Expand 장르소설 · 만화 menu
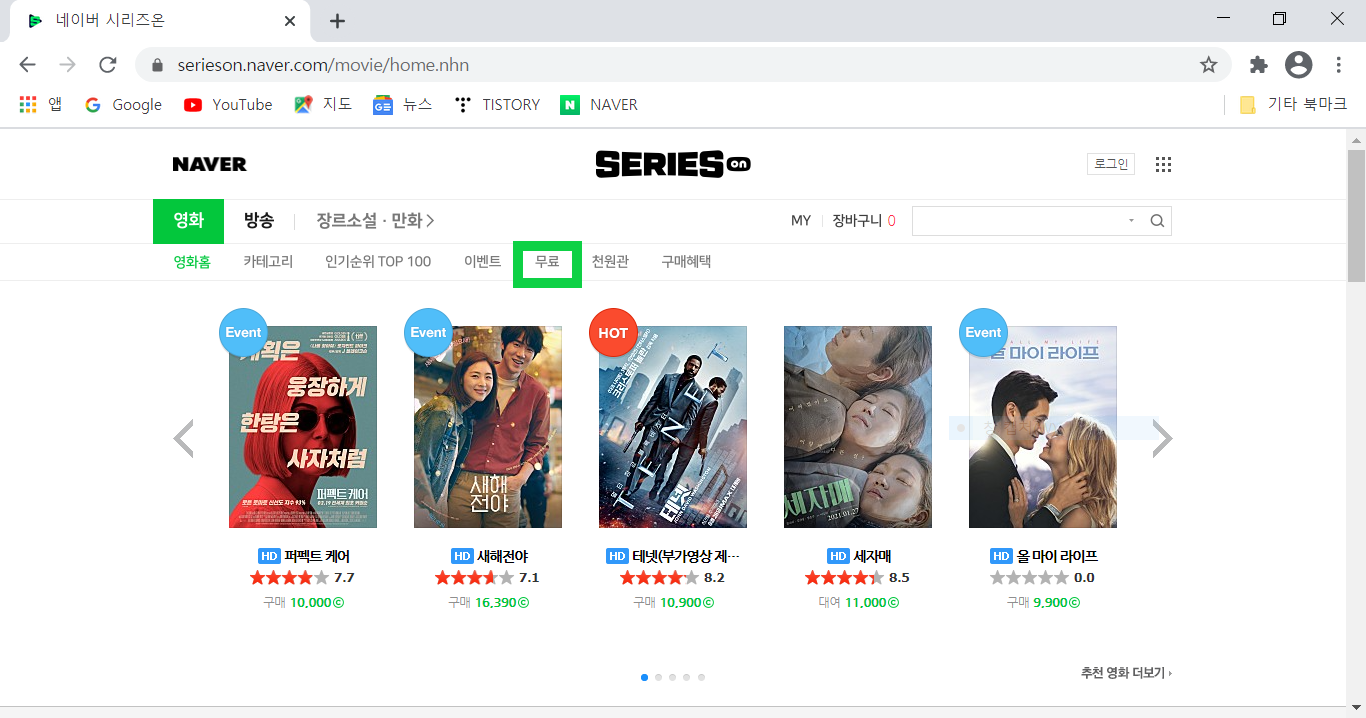The width and height of the screenshot is (1366, 718). pyautogui.click(x=375, y=221)
